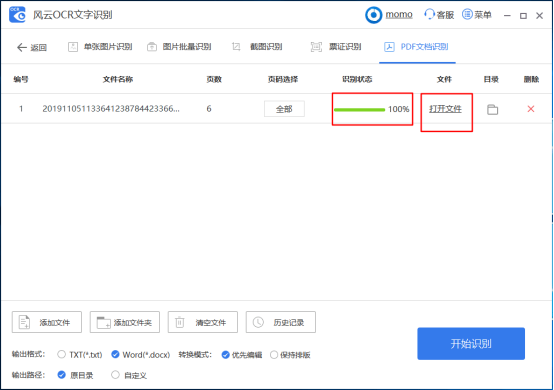The height and width of the screenshot is (390, 554).
Task: Set output path to 原目录
Action: tap(75, 375)
